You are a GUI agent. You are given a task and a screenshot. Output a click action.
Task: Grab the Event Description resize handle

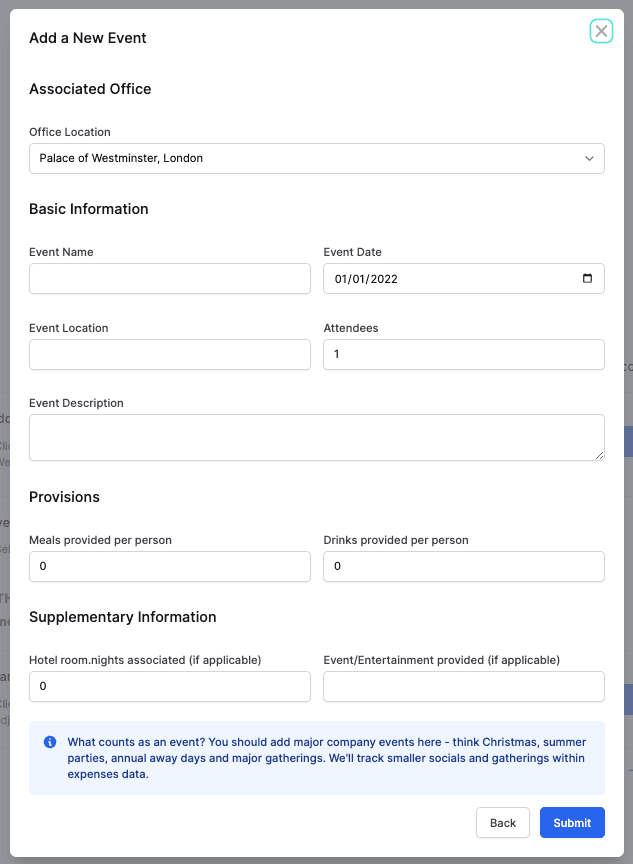599,455
